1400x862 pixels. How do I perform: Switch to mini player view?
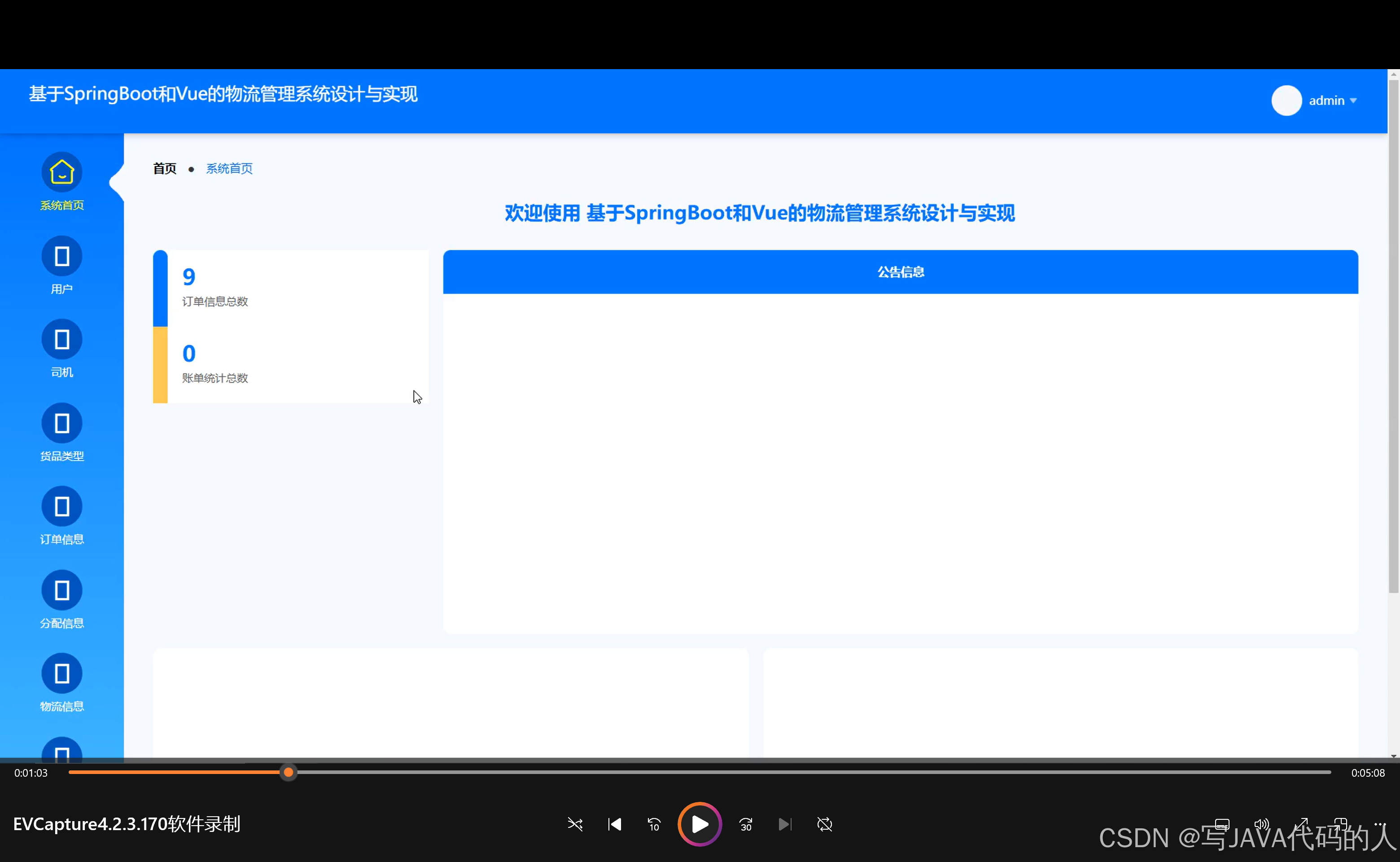(1341, 824)
